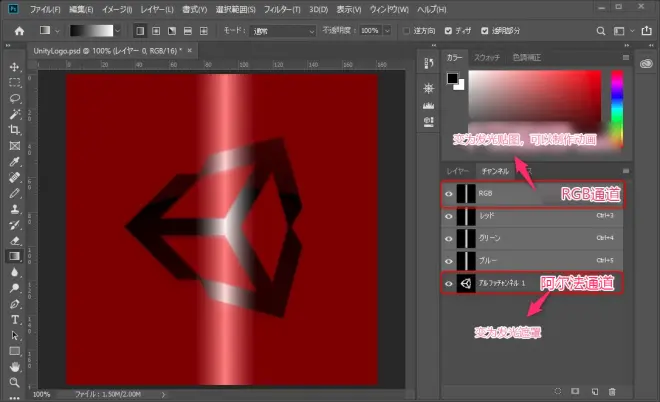The height and width of the screenshot is (402, 660).
Task: Select the Frame tool
Action: (x=15, y=146)
